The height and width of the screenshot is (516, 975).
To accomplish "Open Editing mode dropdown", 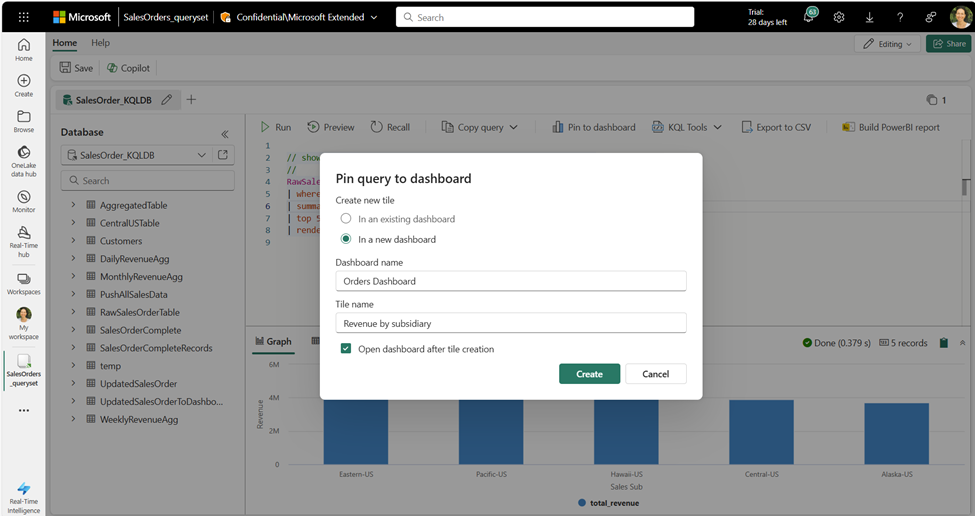I will pyautogui.click(x=887, y=44).
